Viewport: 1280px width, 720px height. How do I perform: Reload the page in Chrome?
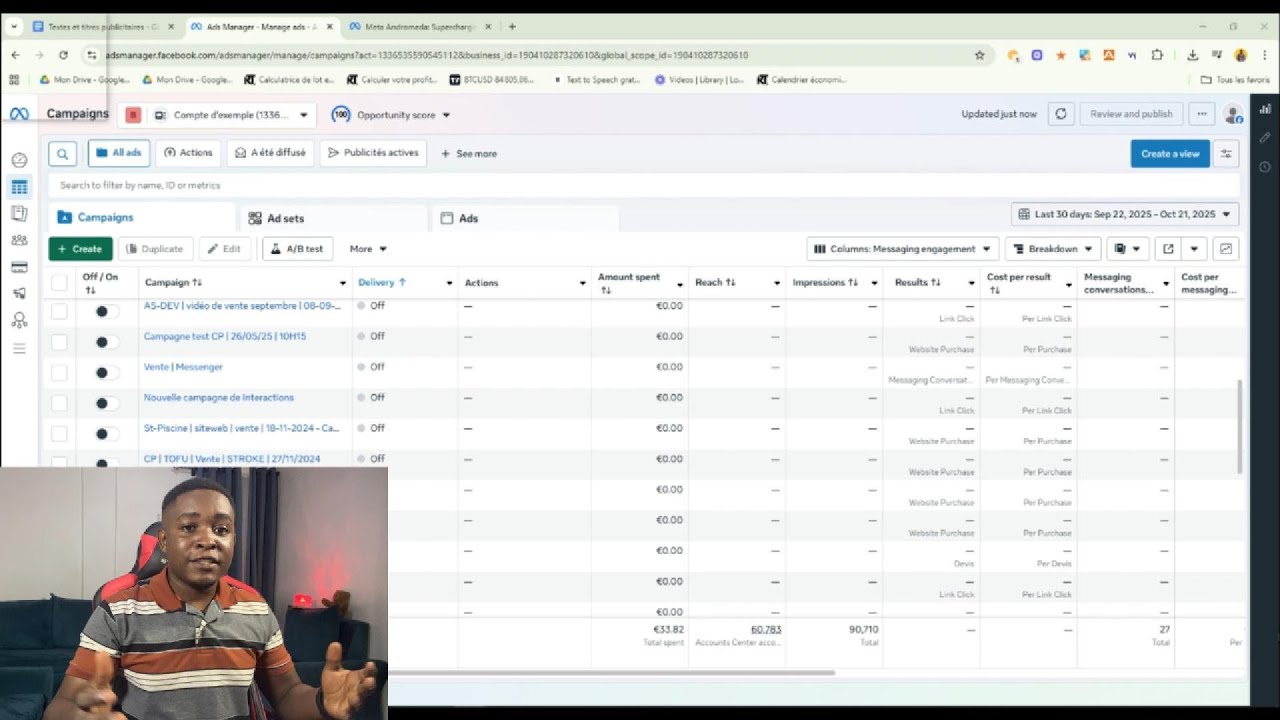63,55
